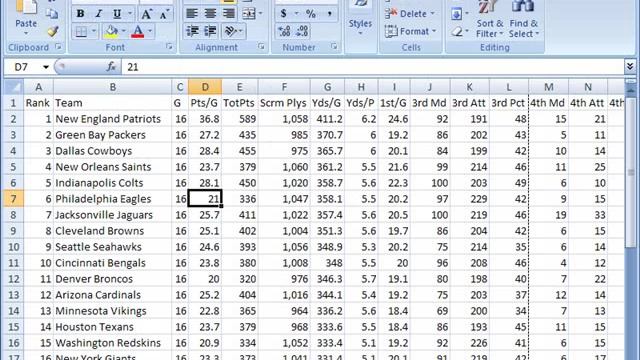
Task: Apply the red Font Color
Action: click(138, 31)
